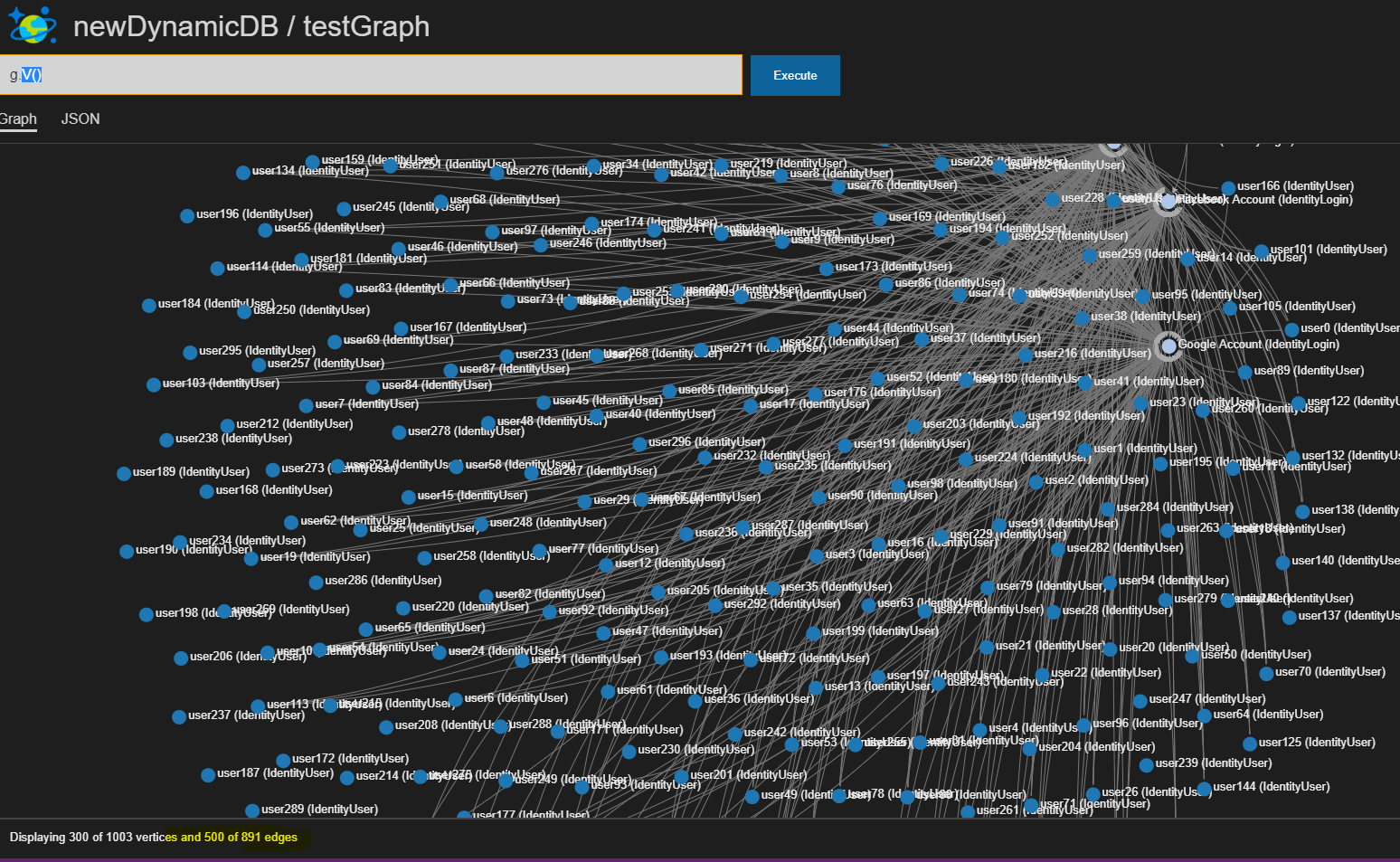This screenshot has width=1400, height=862.
Task: Switch to the JSON tab
Action: click(x=80, y=118)
